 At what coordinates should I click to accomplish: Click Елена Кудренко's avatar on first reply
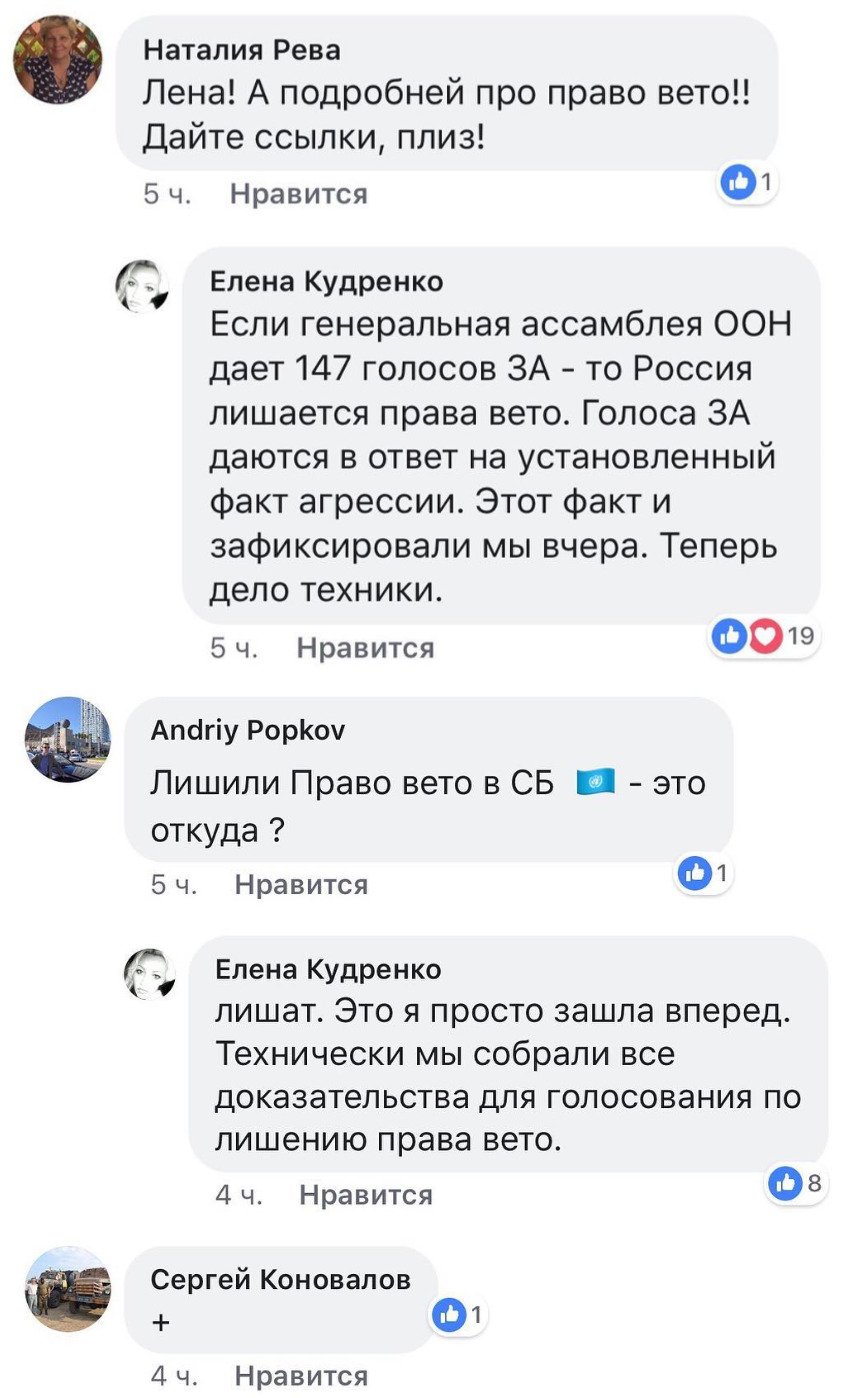[142, 286]
